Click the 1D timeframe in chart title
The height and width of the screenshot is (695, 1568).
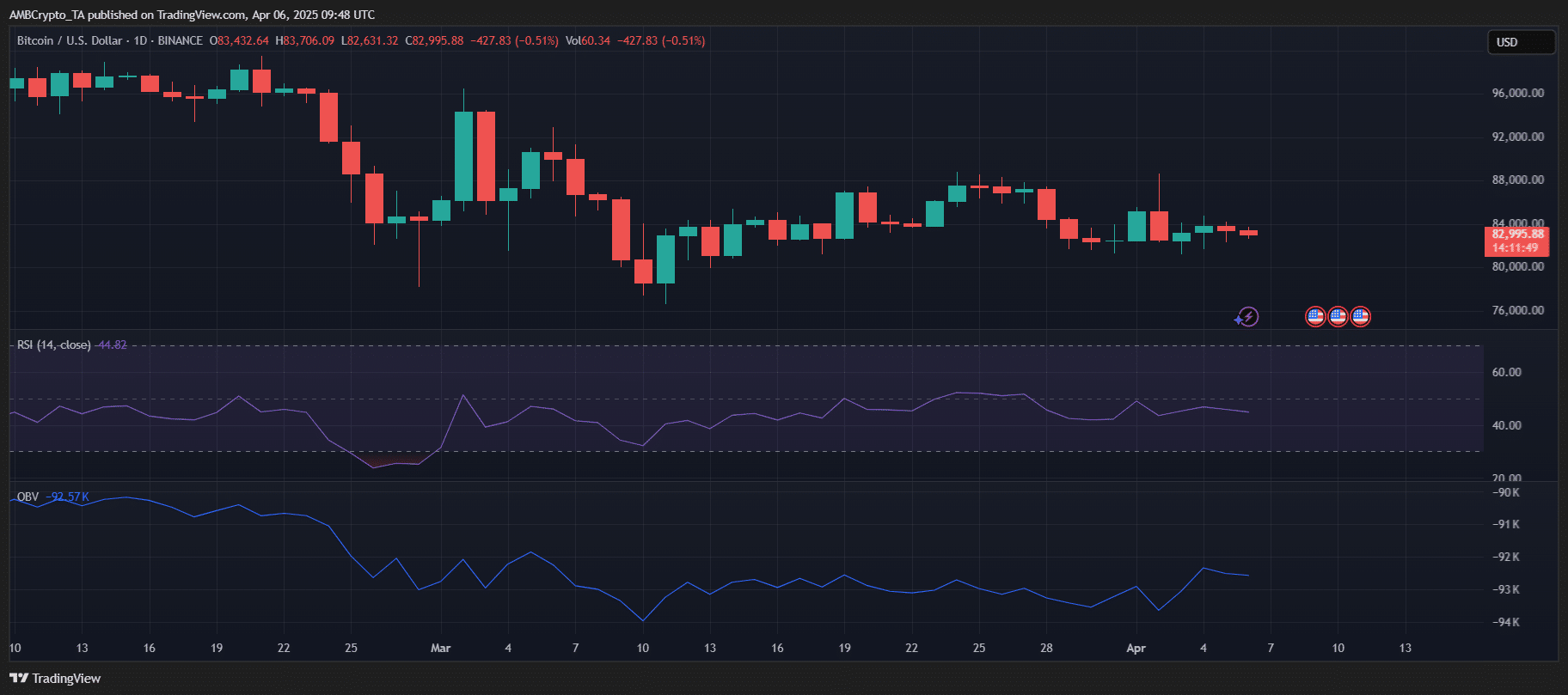point(140,40)
